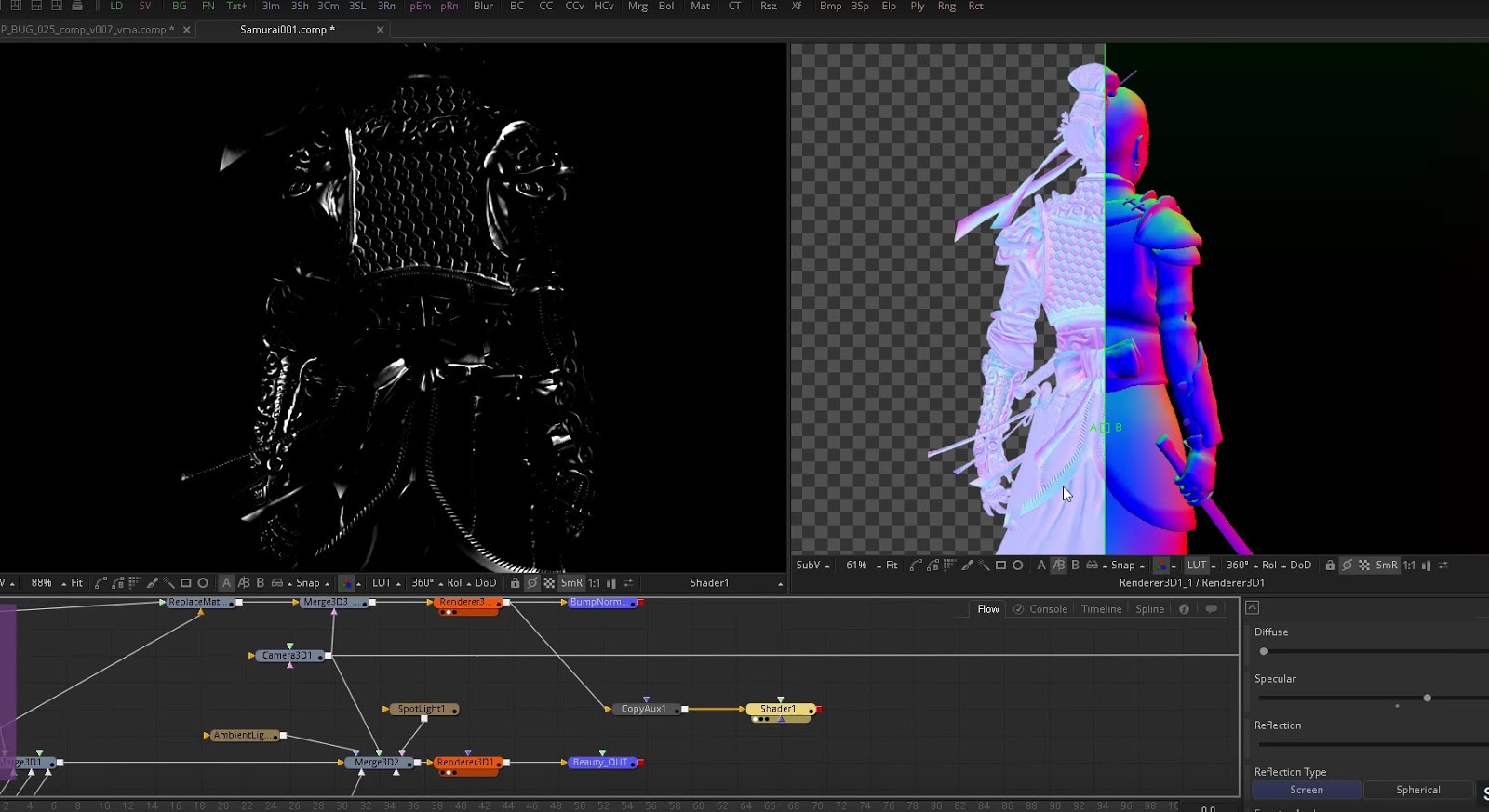Select Spherical reflection type
The width and height of the screenshot is (1489, 812).
1417,790
